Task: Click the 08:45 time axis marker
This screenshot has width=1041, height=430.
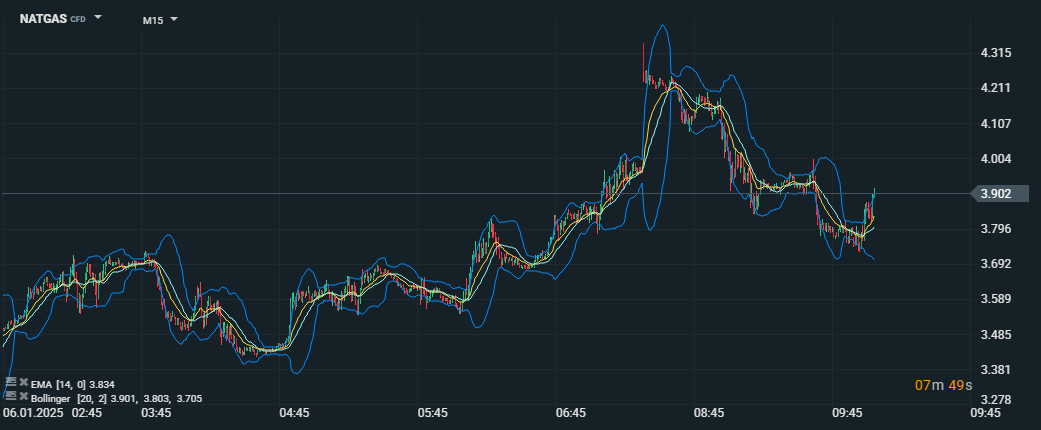Action: [x=709, y=413]
